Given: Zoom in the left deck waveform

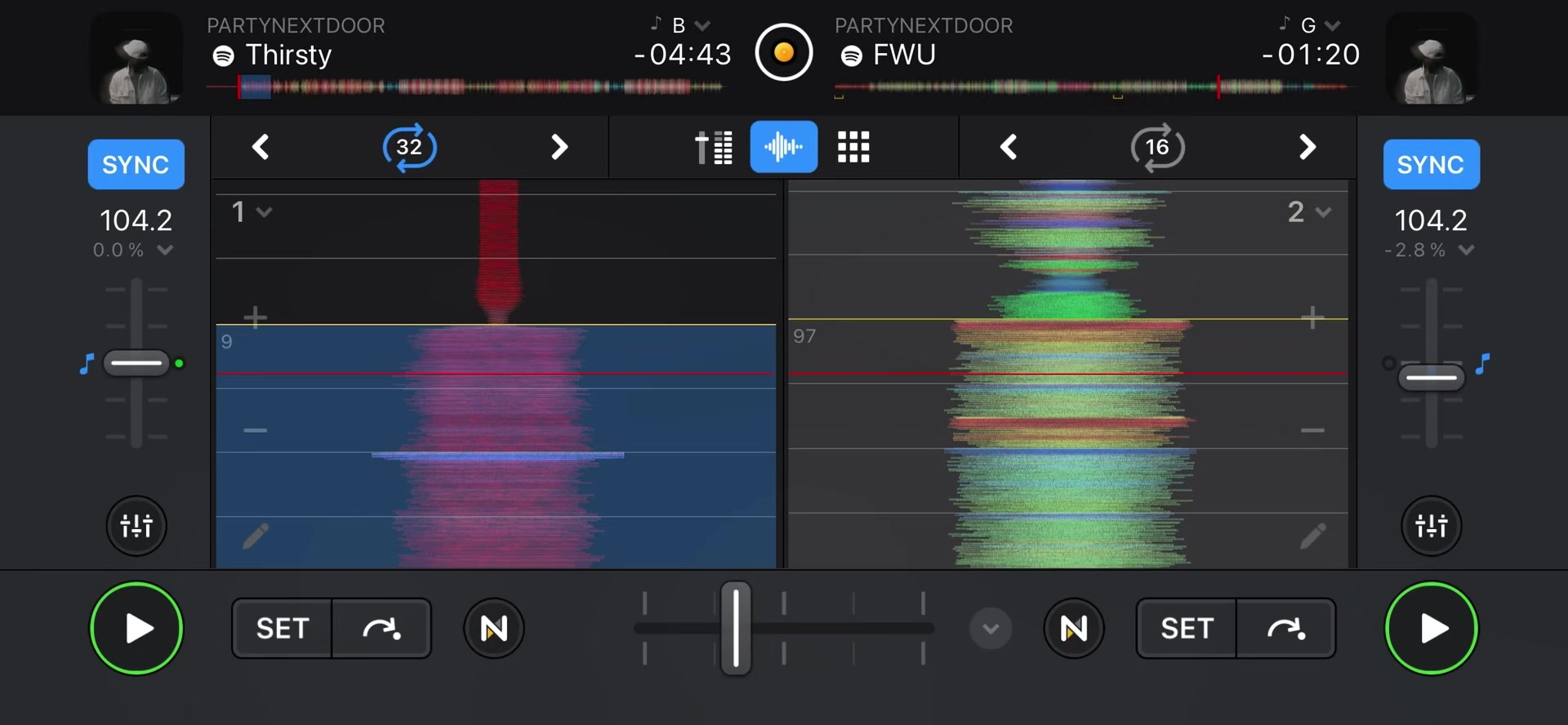Looking at the screenshot, I should 255,317.
